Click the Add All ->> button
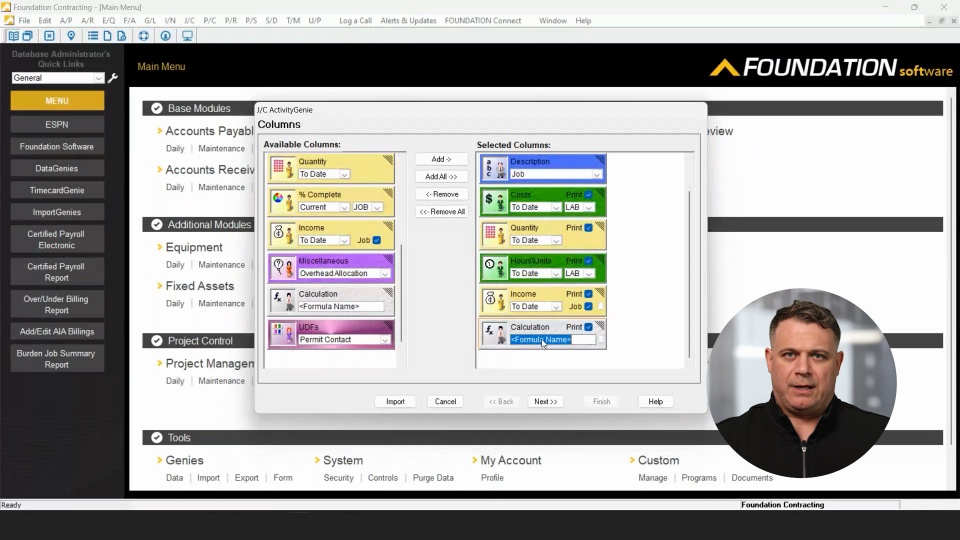The height and width of the screenshot is (540, 960). (441, 176)
